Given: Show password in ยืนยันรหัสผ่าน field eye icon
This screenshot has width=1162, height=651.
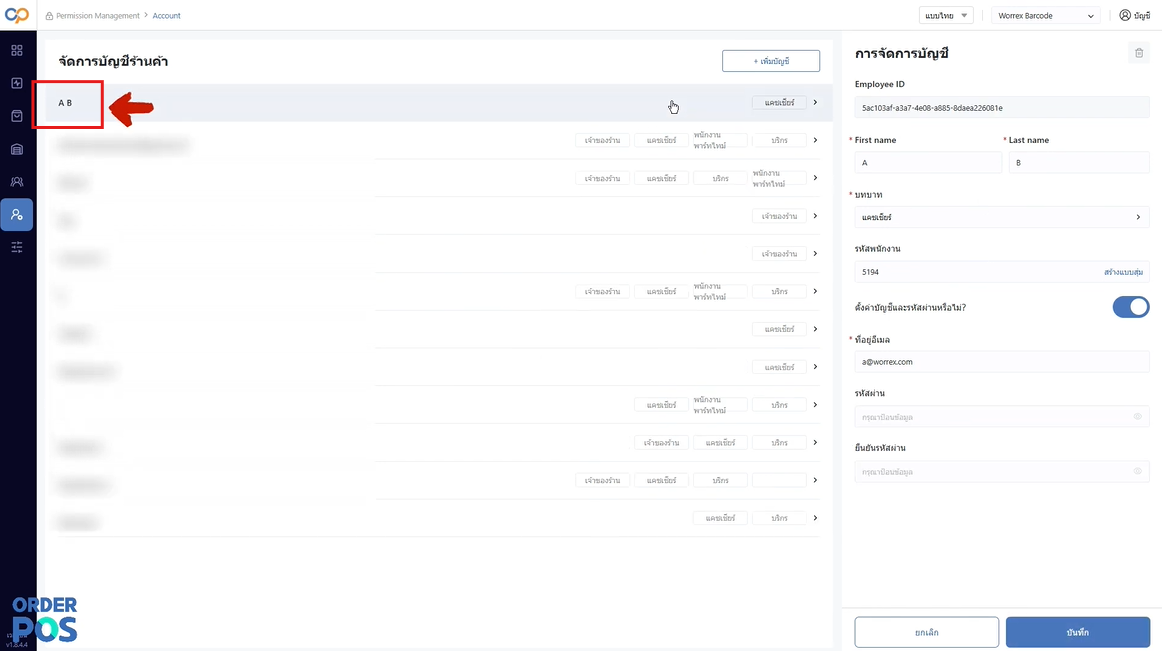Looking at the screenshot, I should point(1138,471).
